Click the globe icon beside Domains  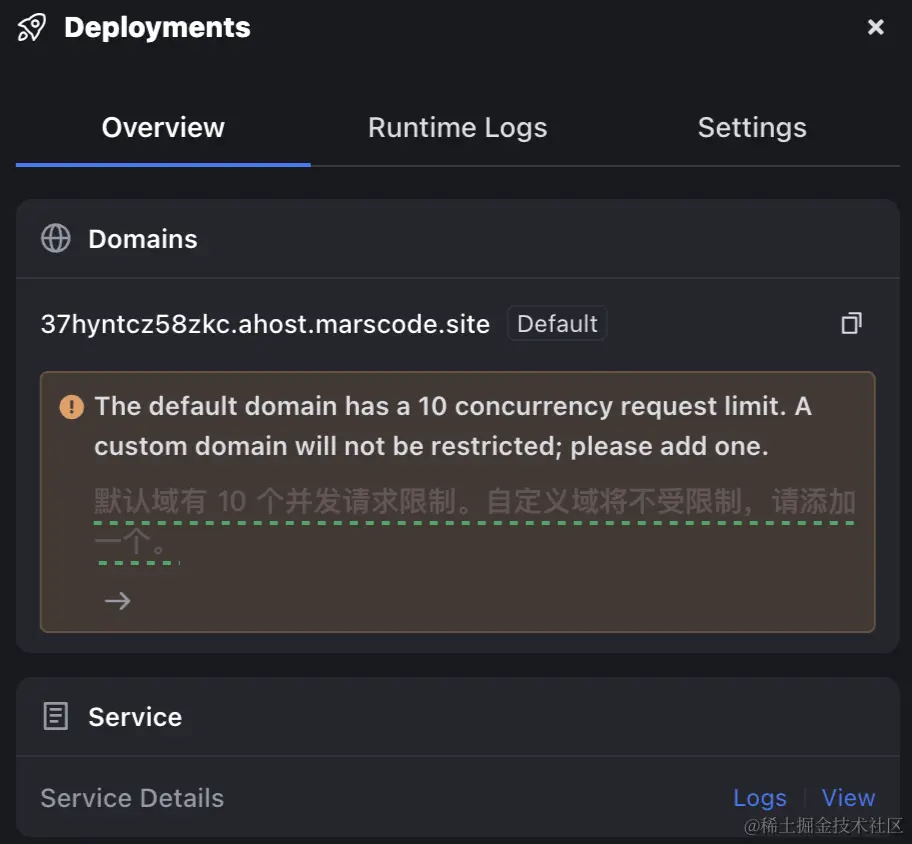coord(56,239)
